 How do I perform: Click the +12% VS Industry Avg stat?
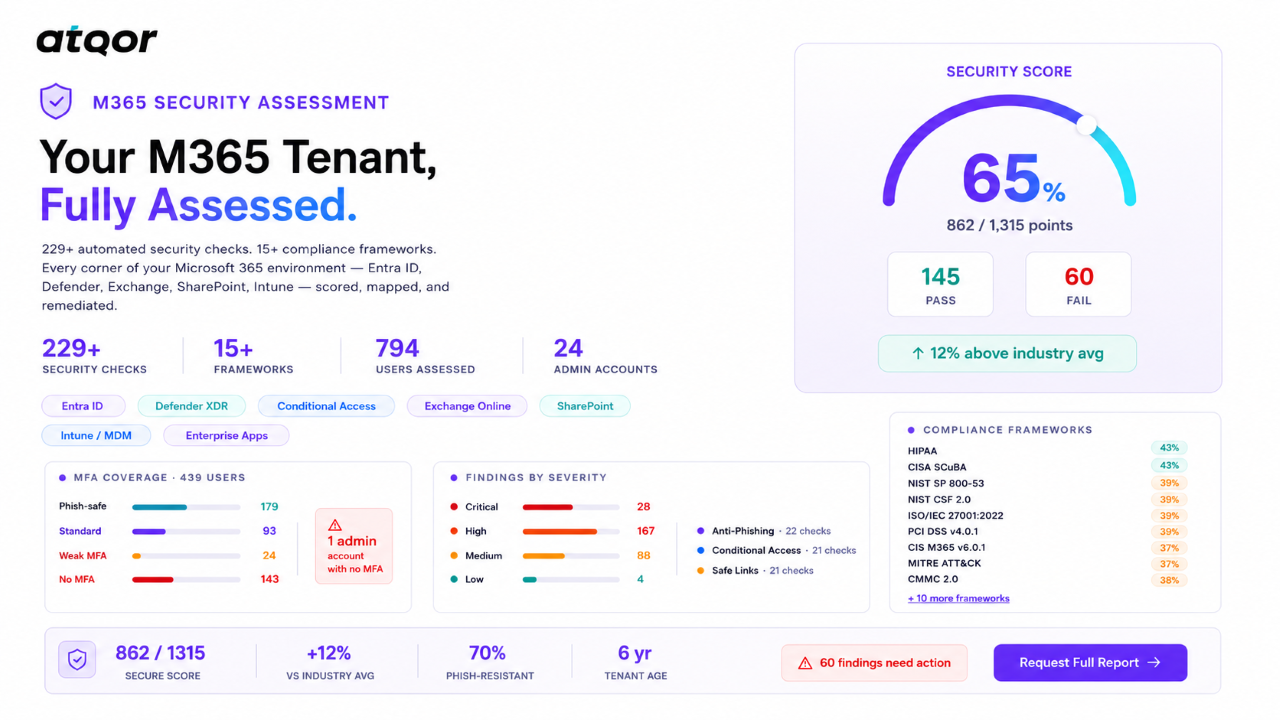click(330, 662)
